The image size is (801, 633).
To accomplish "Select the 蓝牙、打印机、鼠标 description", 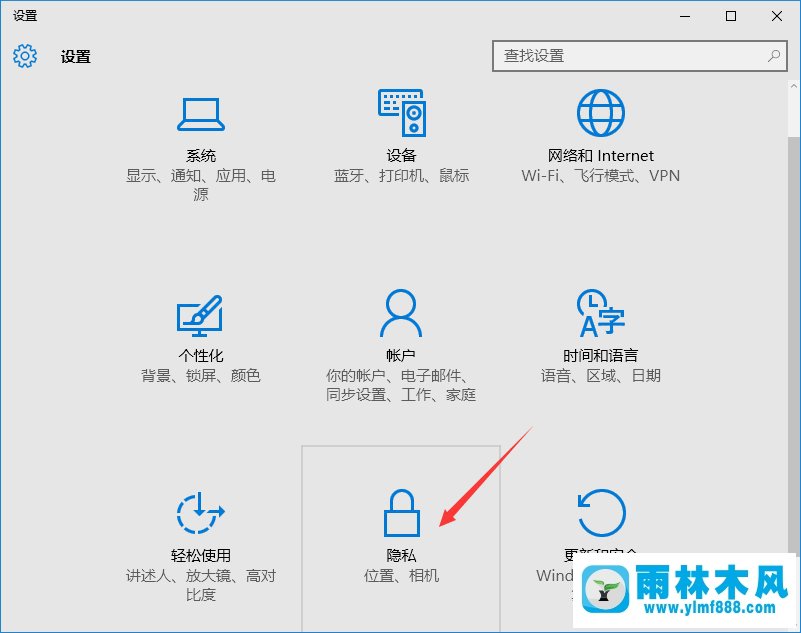I will [402, 176].
